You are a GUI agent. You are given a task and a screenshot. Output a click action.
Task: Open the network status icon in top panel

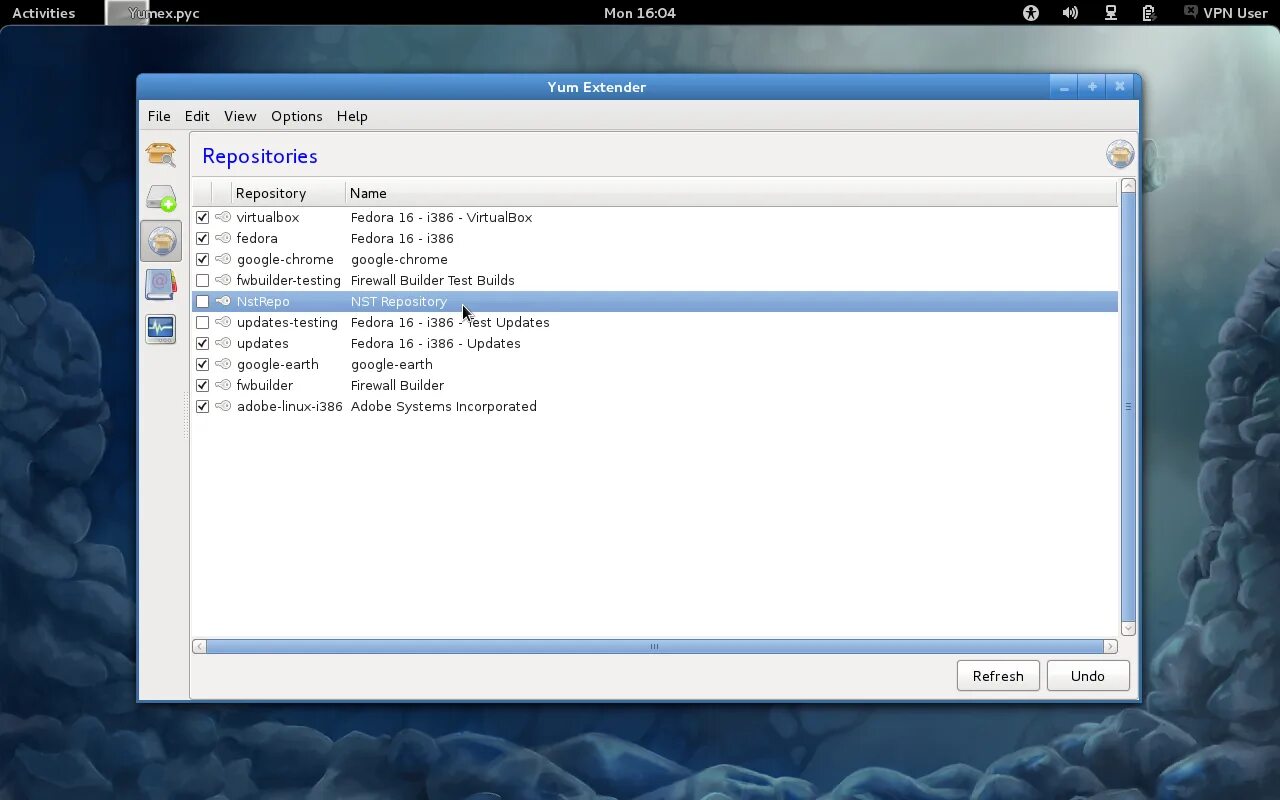1110,13
